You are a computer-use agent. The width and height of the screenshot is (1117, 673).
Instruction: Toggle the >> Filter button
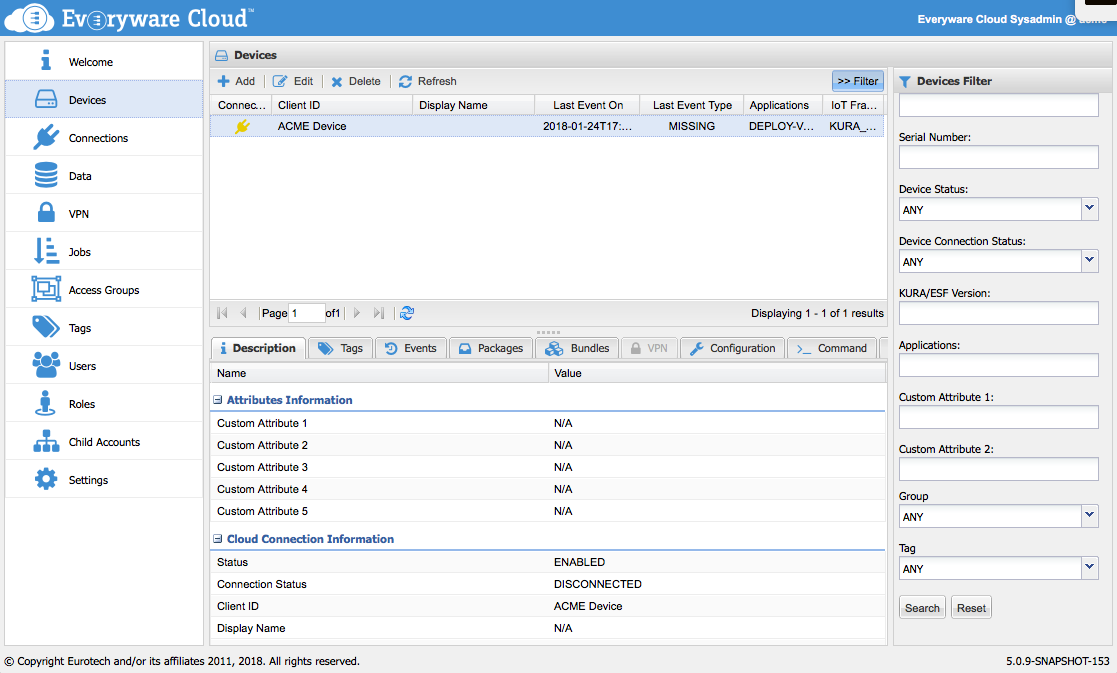(858, 81)
